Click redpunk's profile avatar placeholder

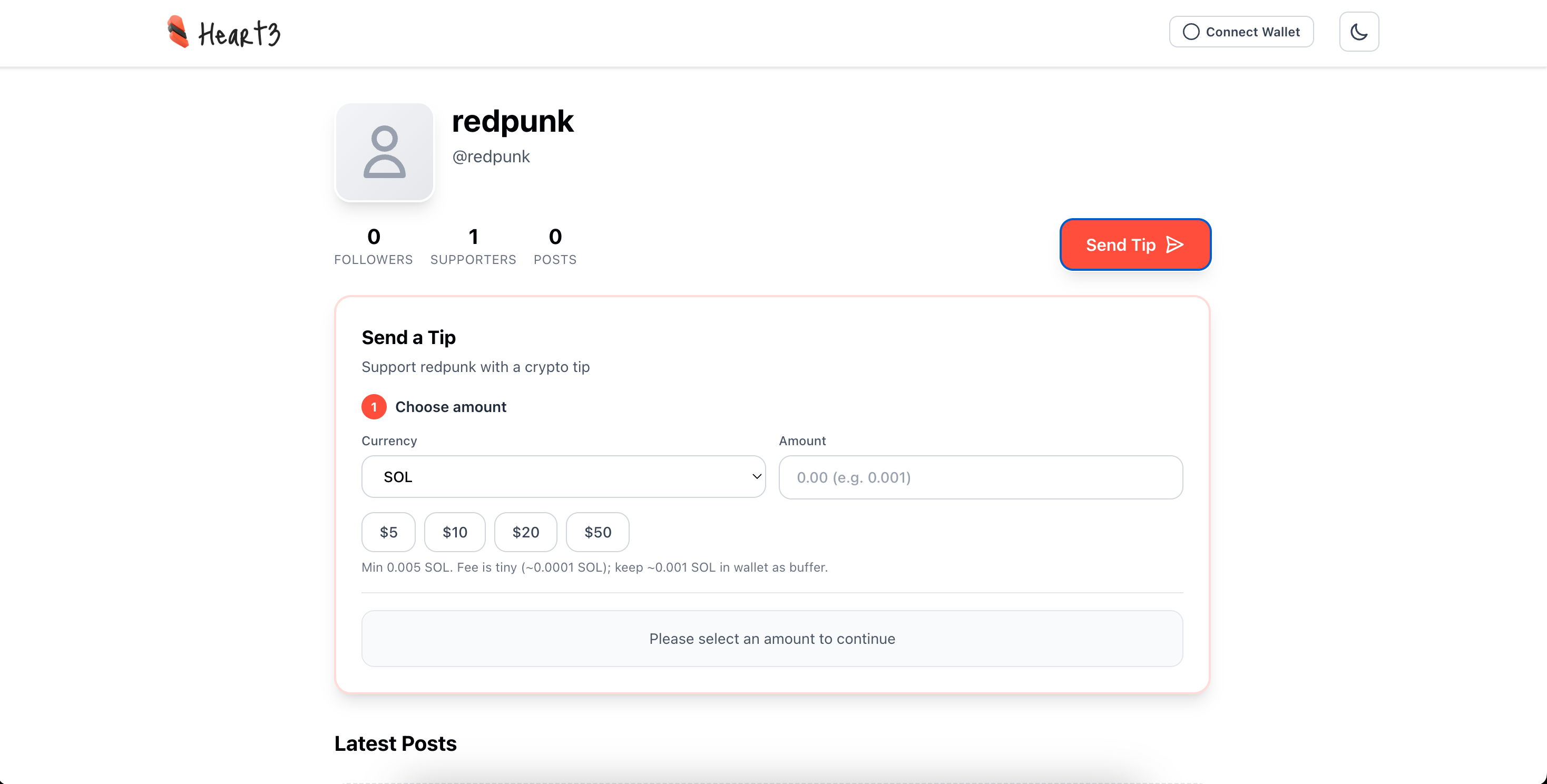click(x=384, y=152)
